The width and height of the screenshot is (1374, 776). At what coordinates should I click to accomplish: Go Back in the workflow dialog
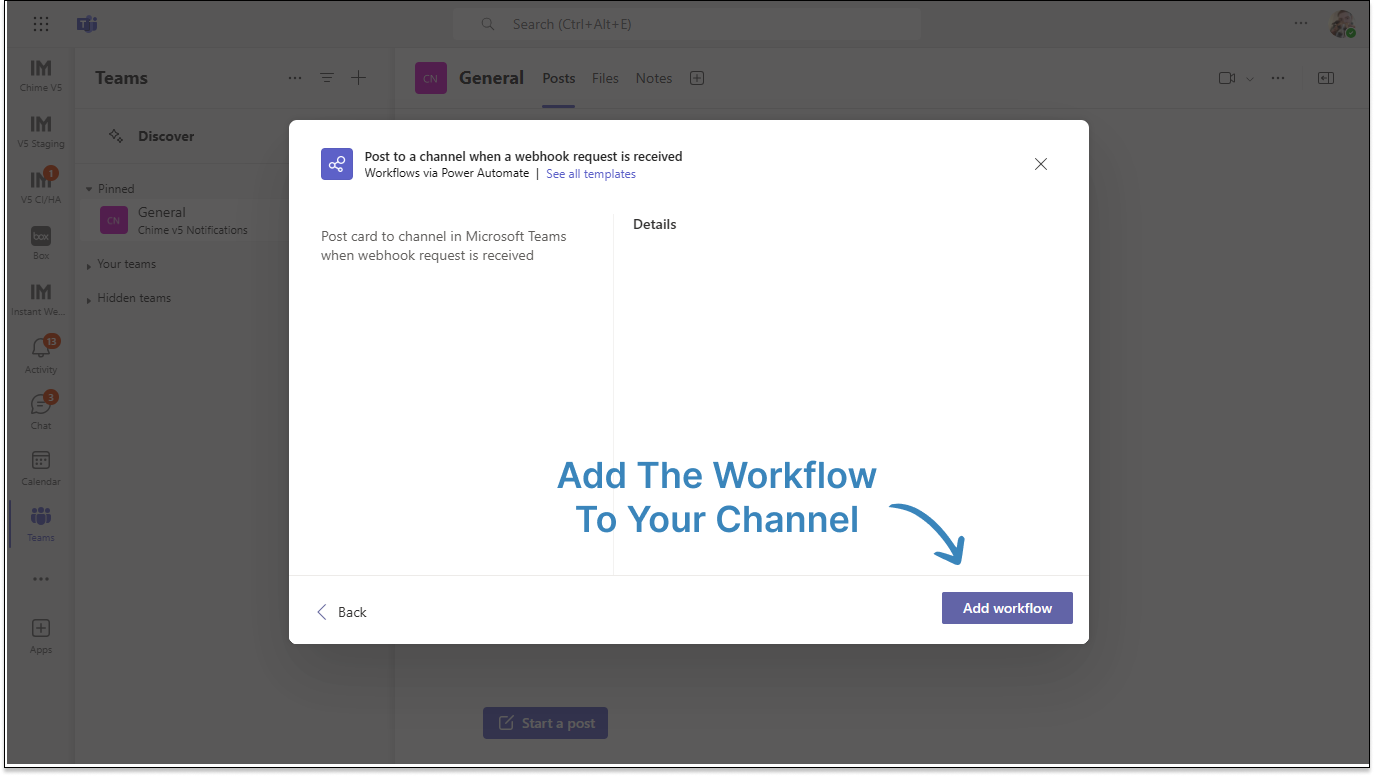342,612
